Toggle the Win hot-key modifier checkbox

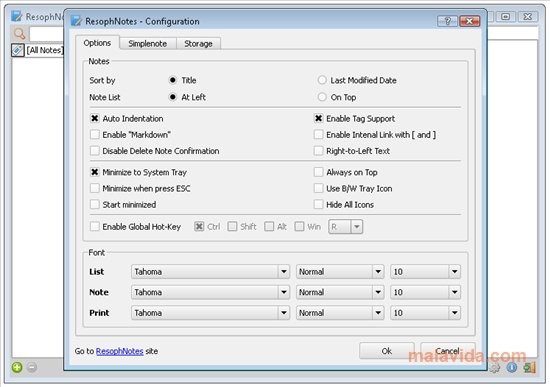[x=299, y=227]
